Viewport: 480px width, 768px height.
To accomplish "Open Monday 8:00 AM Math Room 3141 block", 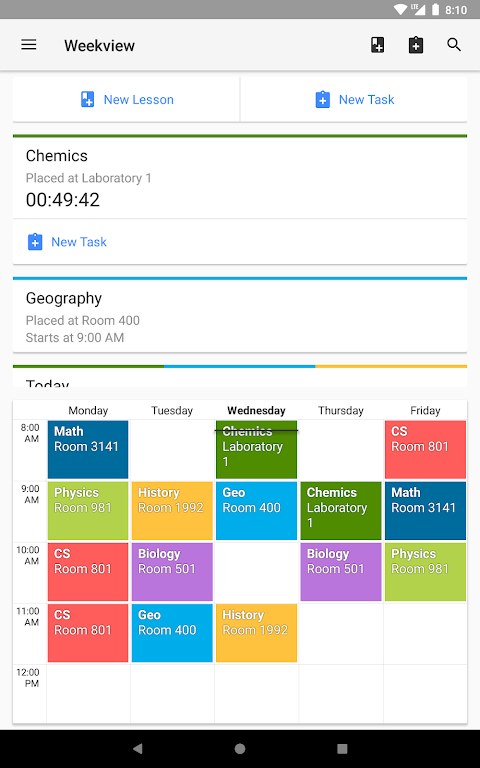I will tap(88, 449).
